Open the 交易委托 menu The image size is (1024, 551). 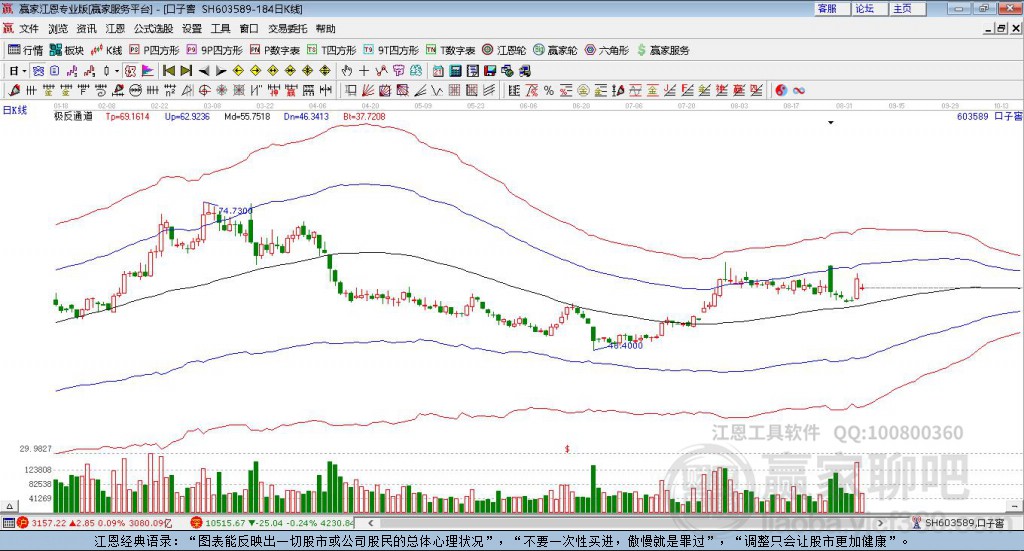[287, 29]
